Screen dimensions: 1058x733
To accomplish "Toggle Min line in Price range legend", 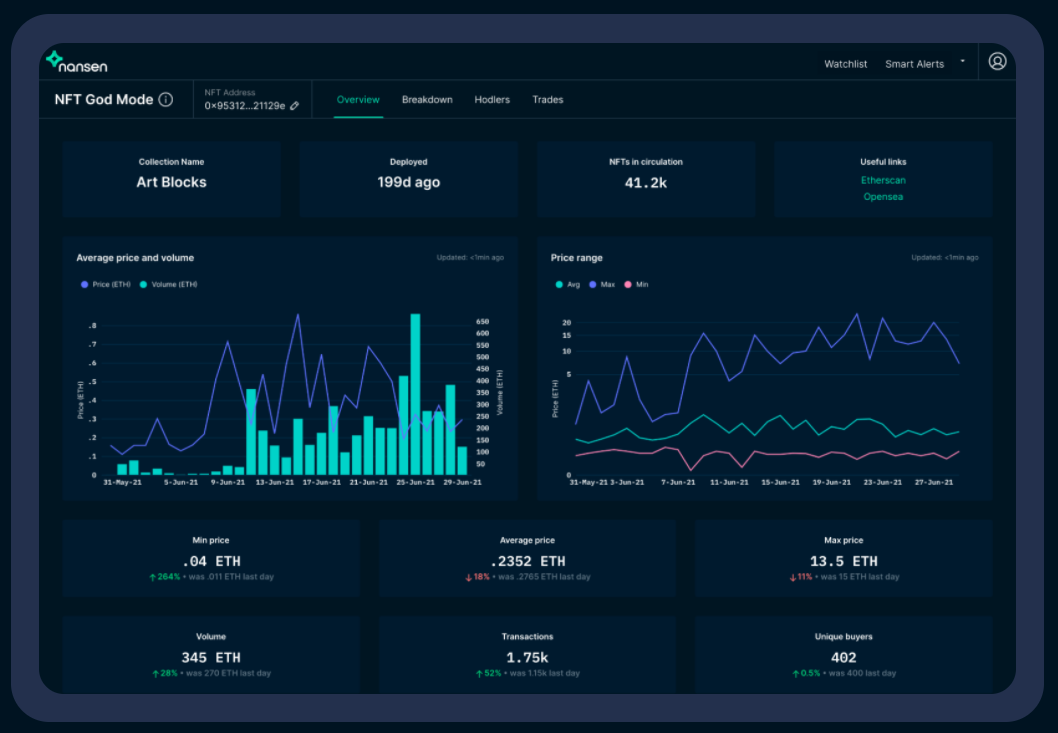I will coord(636,285).
